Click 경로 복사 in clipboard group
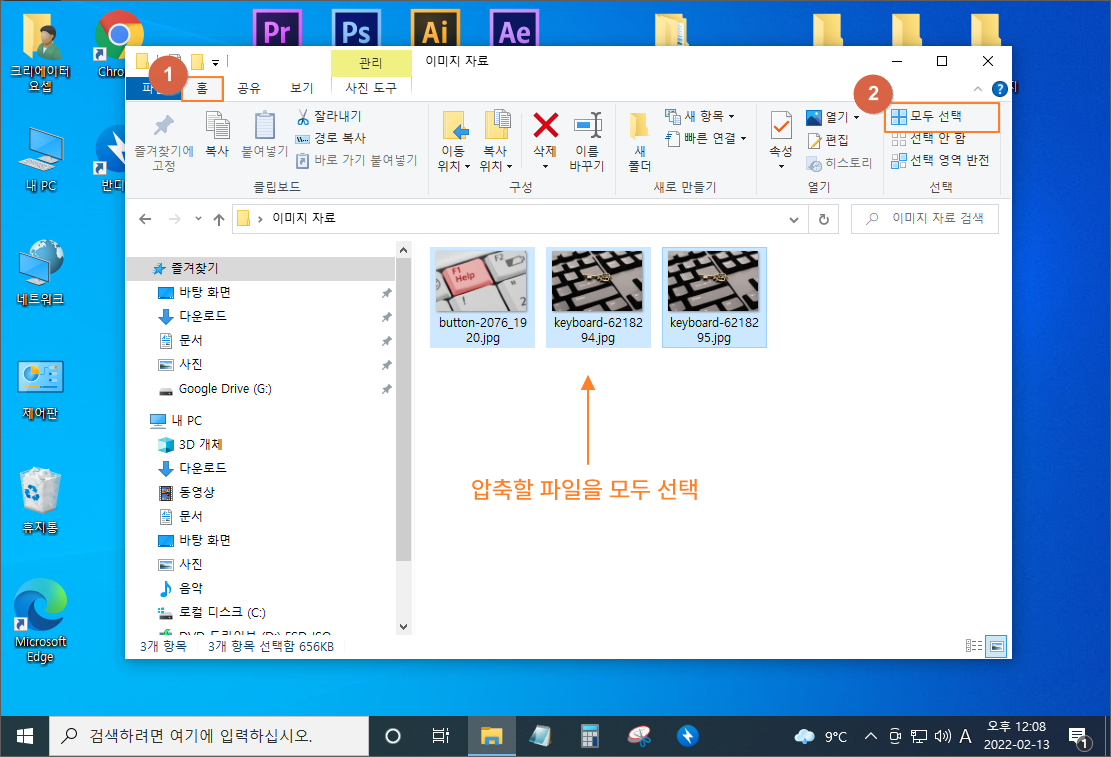This screenshot has height=757, width=1111. [x=331, y=138]
